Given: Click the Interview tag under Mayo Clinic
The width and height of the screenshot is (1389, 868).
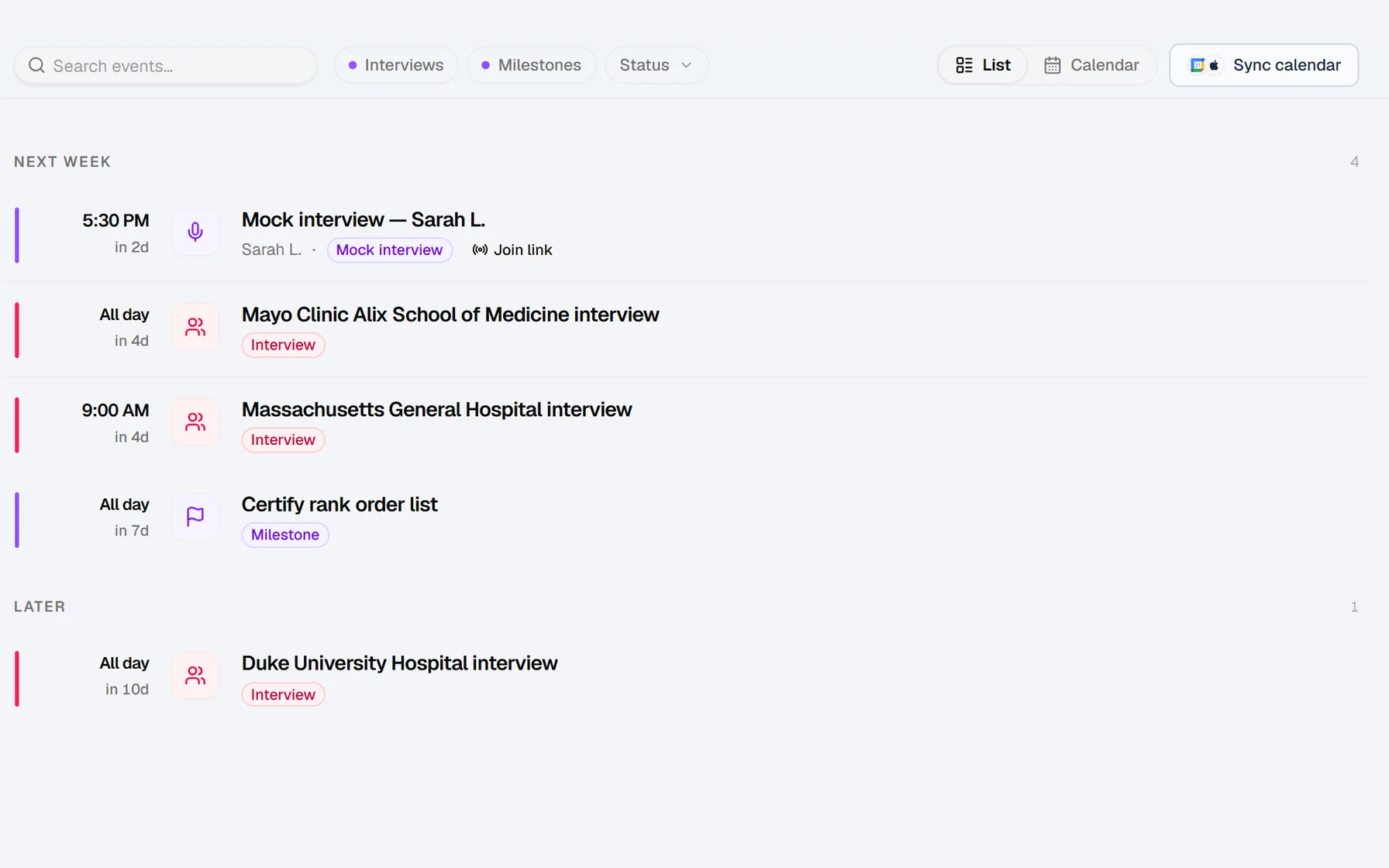Looking at the screenshot, I should coord(283,345).
